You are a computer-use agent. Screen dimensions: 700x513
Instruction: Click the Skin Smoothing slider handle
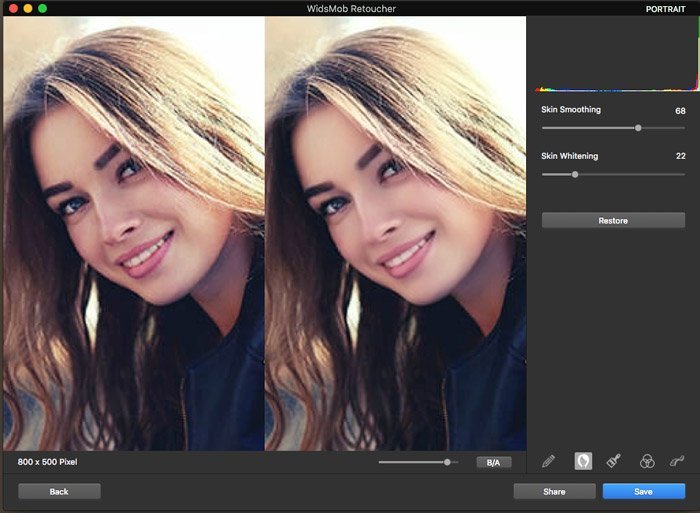click(638, 128)
